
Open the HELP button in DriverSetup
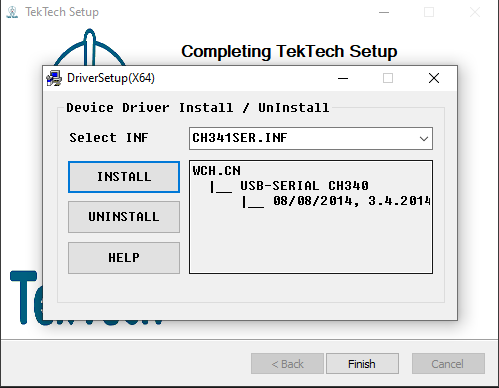124,258
